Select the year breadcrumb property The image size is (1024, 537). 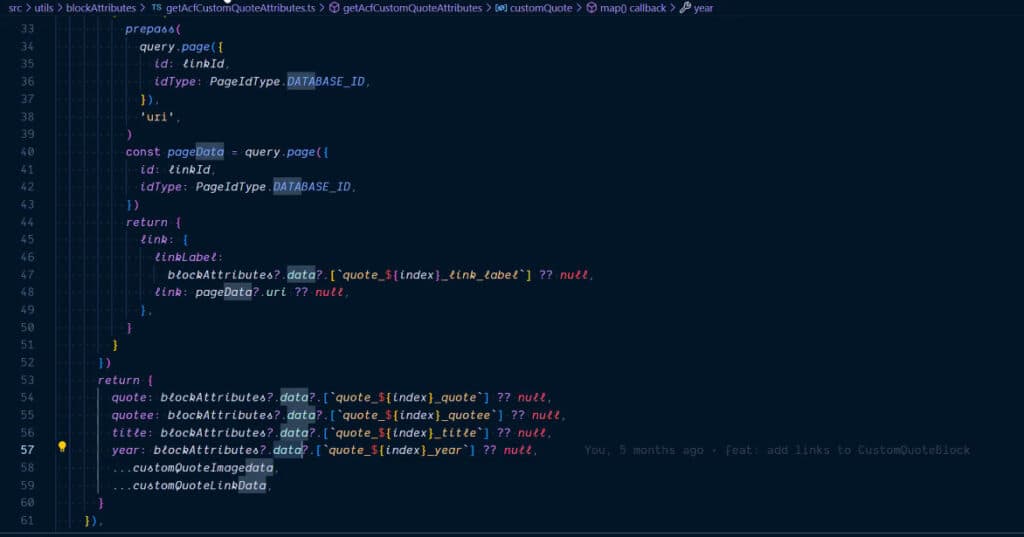[x=703, y=8]
